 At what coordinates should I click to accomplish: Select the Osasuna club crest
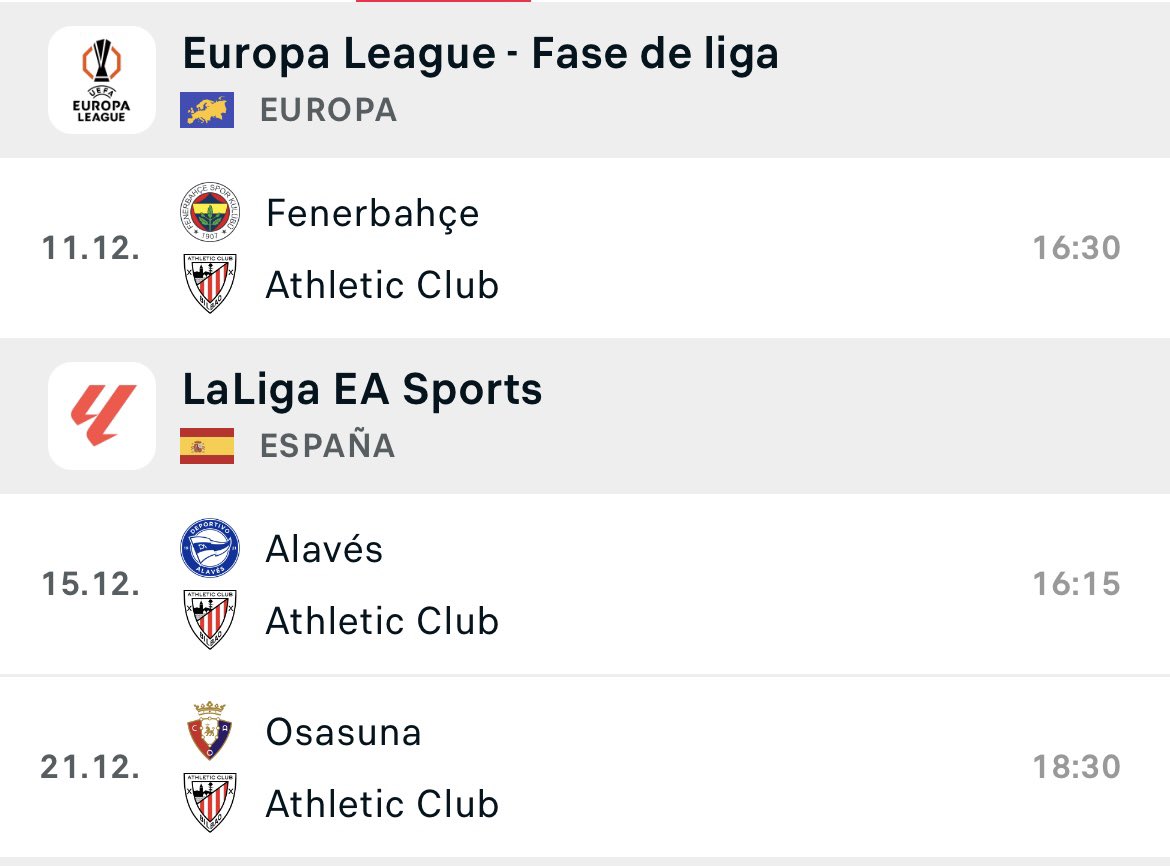pos(210,731)
